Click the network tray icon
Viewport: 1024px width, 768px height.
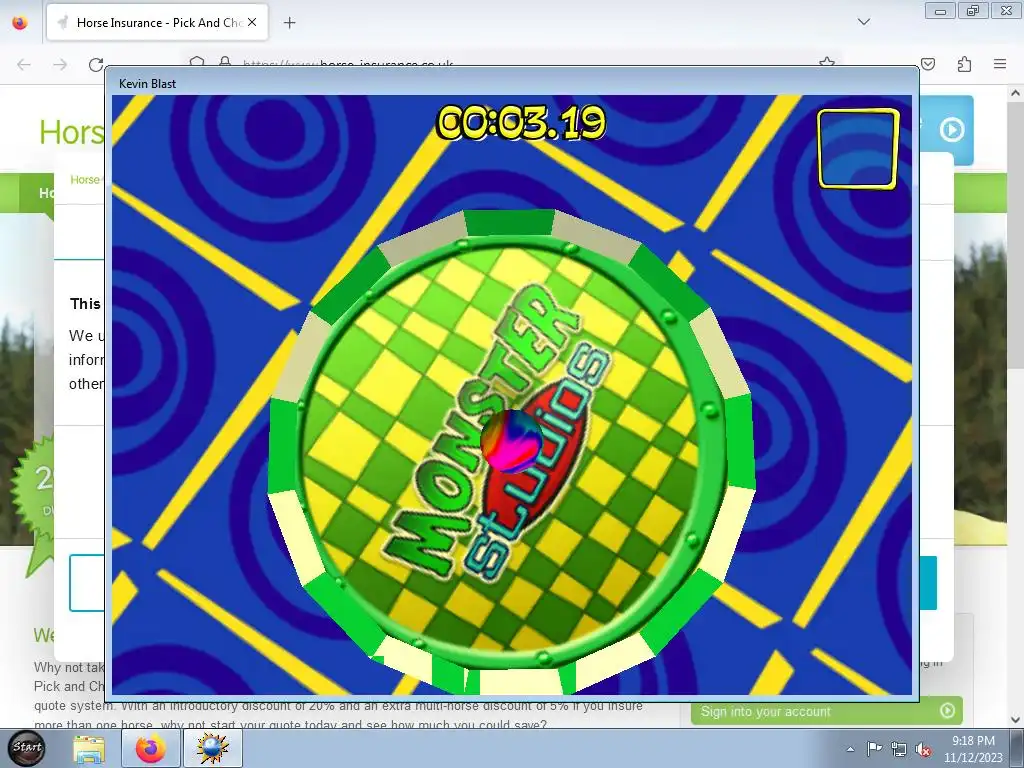(899, 749)
